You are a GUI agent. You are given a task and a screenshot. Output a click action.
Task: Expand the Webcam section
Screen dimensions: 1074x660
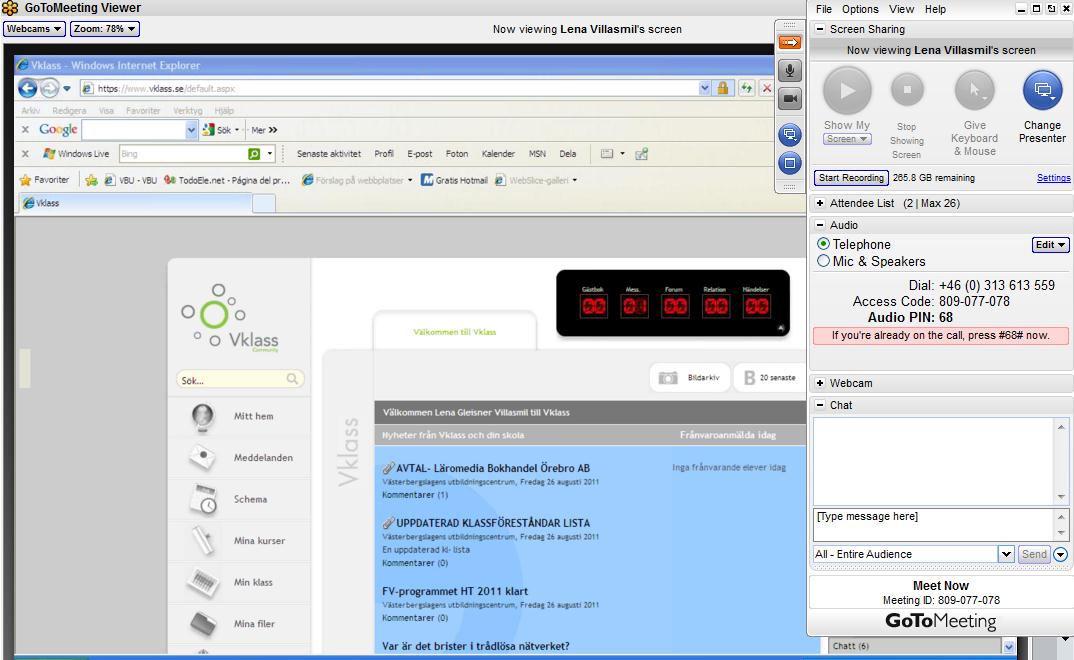pos(820,383)
